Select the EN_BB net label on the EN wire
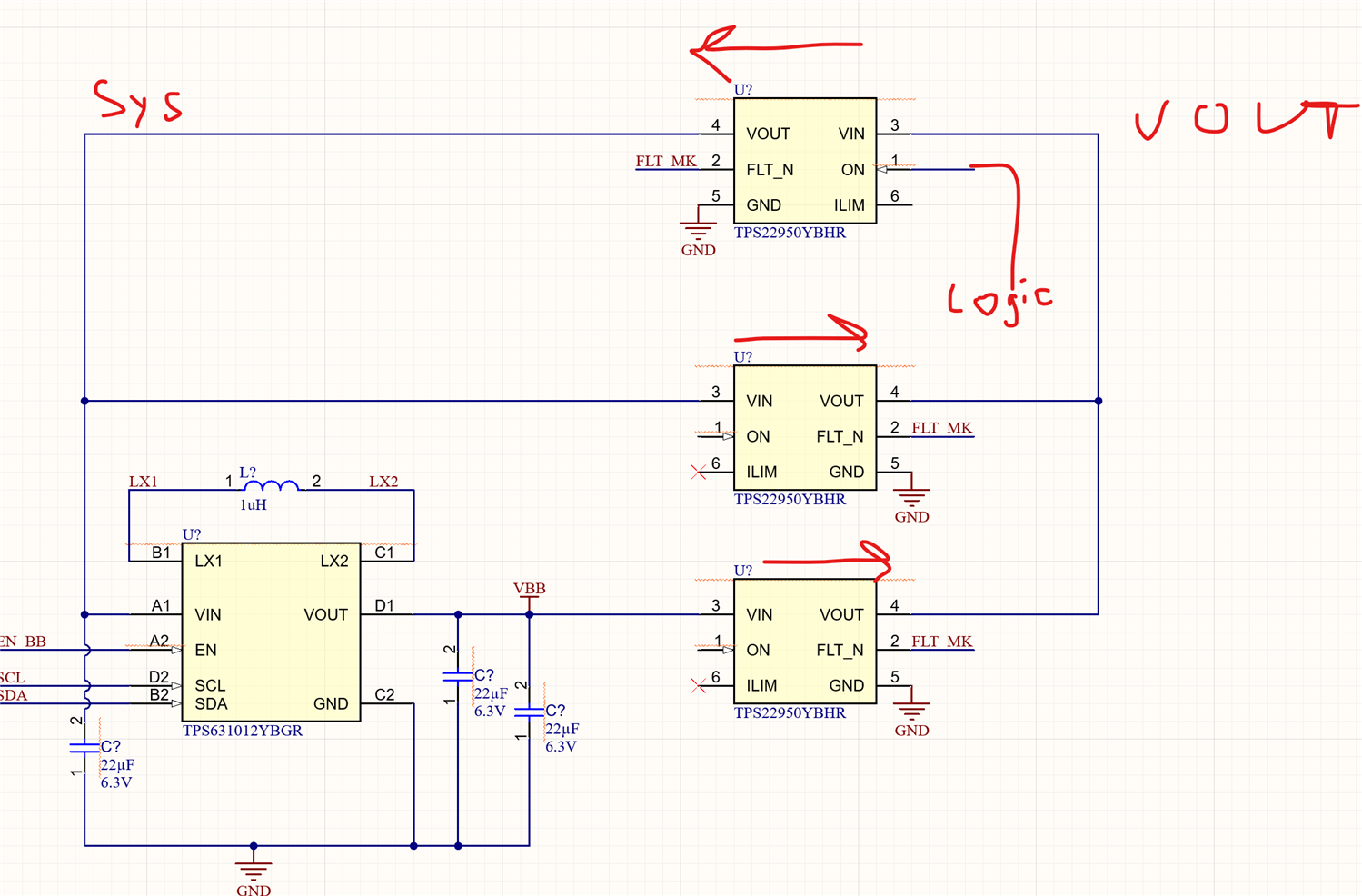Viewport: 1362px width, 896px height. [24, 642]
